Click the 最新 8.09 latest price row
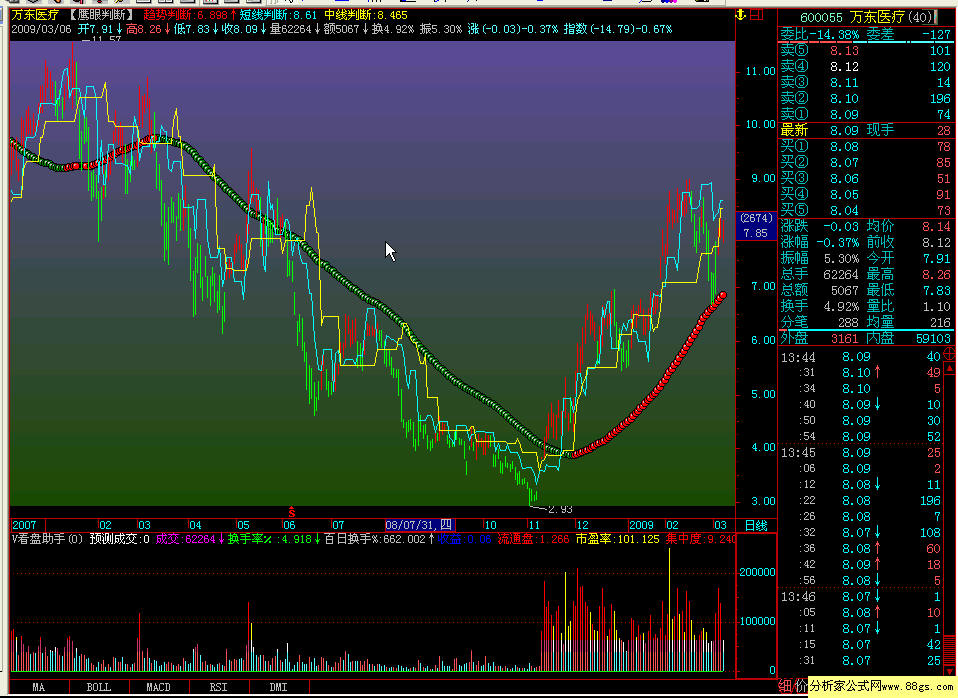Viewport: 958px width, 698px height. point(866,130)
